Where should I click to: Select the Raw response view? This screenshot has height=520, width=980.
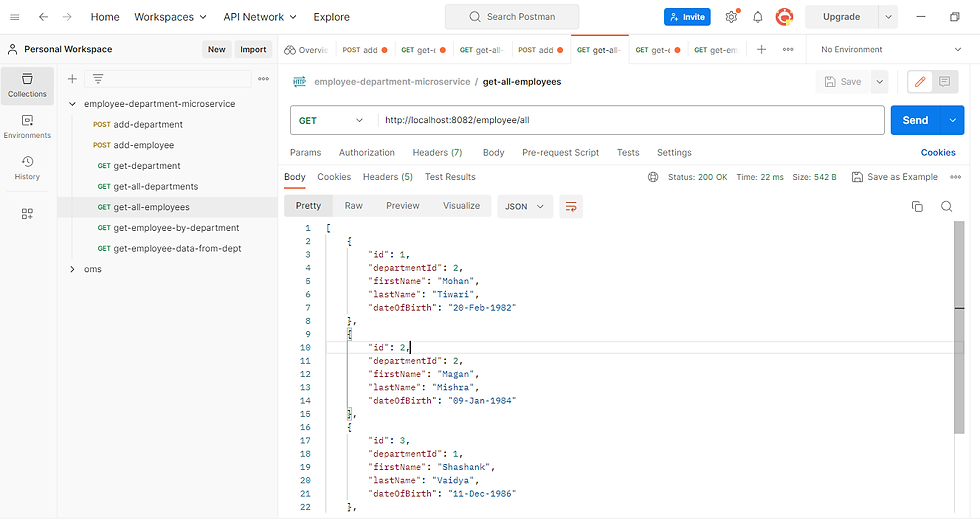click(354, 206)
